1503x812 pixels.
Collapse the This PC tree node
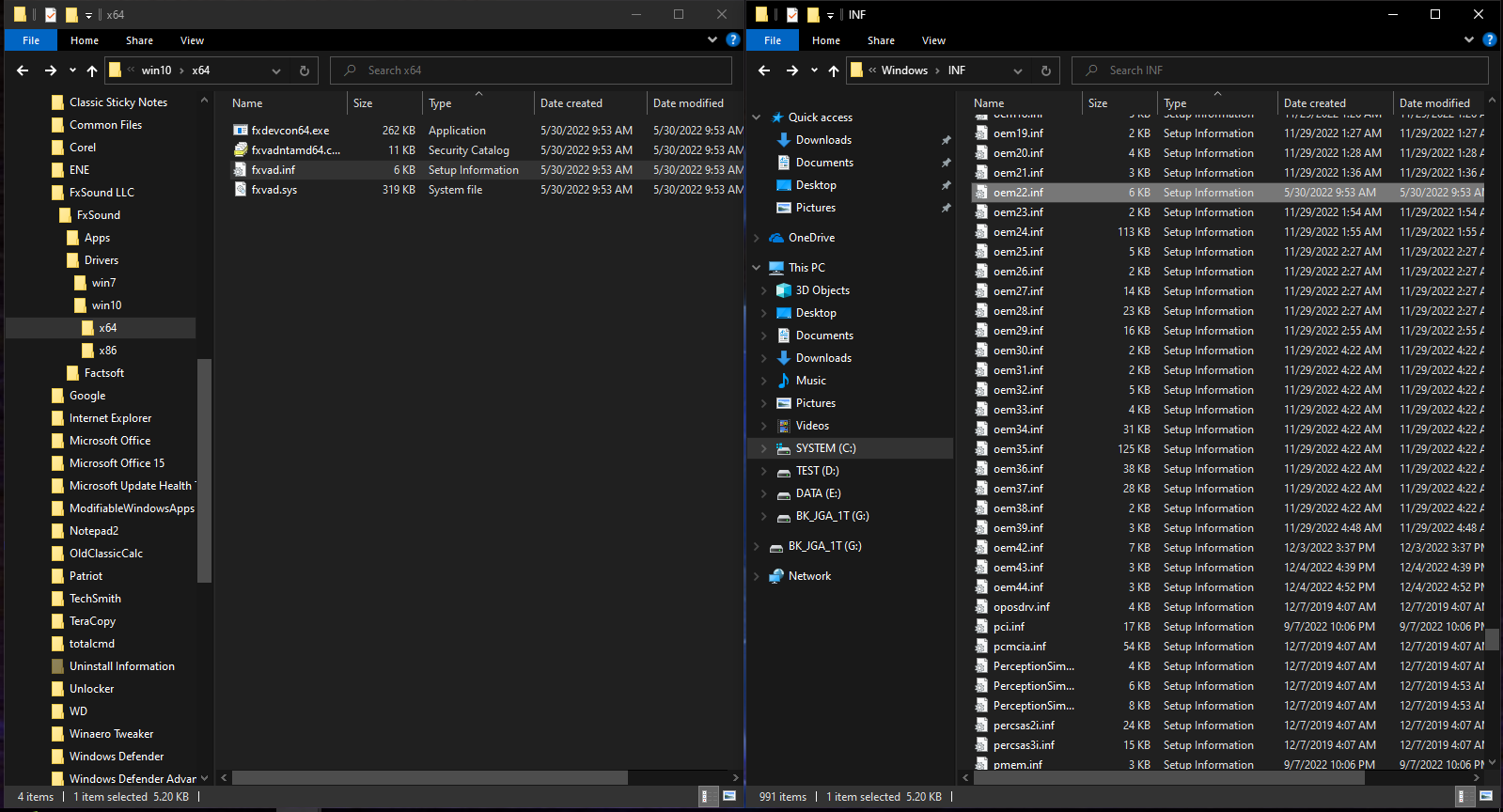coord(757,268)
